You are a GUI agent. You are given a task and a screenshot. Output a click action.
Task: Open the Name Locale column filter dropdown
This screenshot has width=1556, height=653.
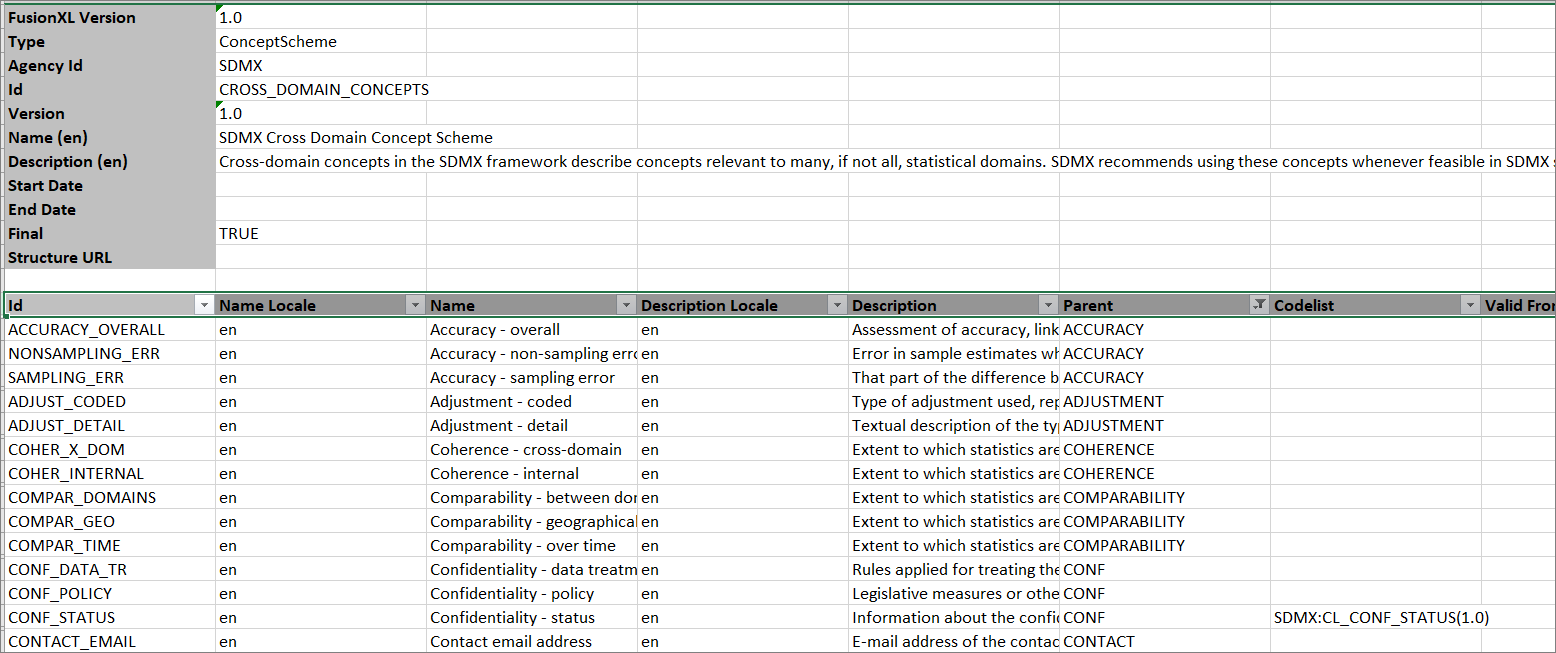(x=415, y=306)
